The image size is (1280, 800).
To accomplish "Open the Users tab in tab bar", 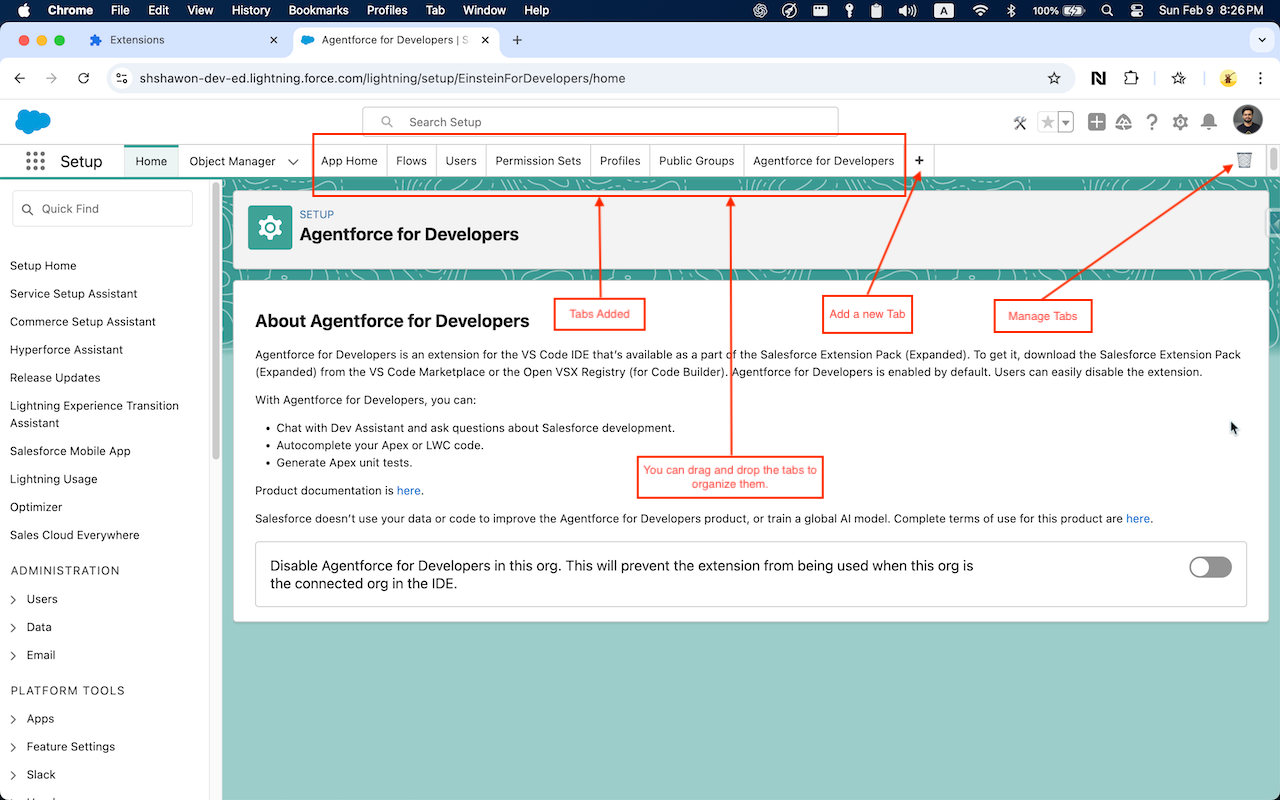I will (x=461, y=161).
